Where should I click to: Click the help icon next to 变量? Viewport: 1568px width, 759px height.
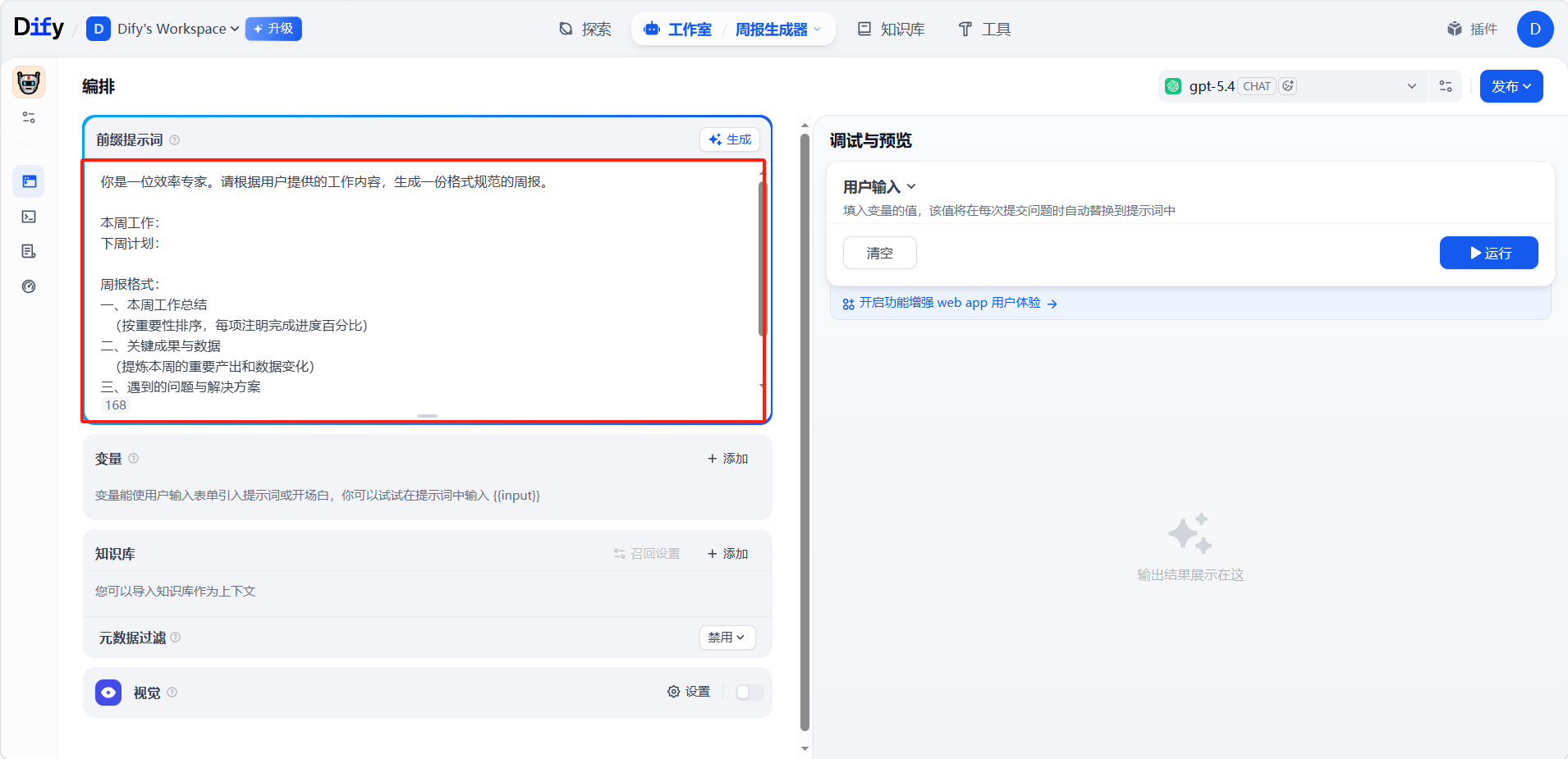(x=134, y=459)
